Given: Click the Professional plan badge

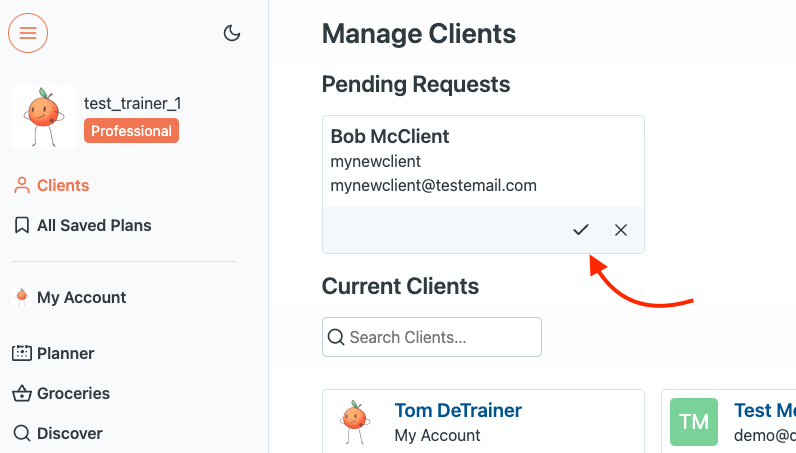Looking at the screenshot, I should point(131,131).
